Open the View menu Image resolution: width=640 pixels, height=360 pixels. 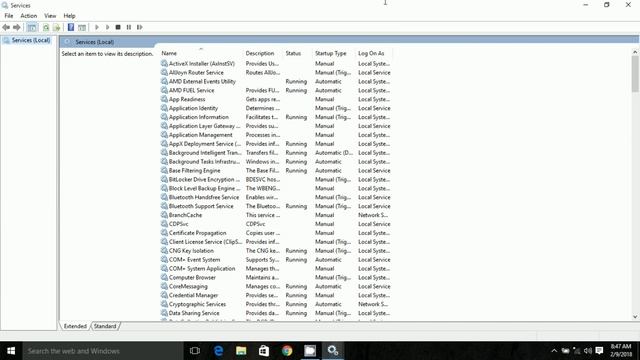(50, 16)
